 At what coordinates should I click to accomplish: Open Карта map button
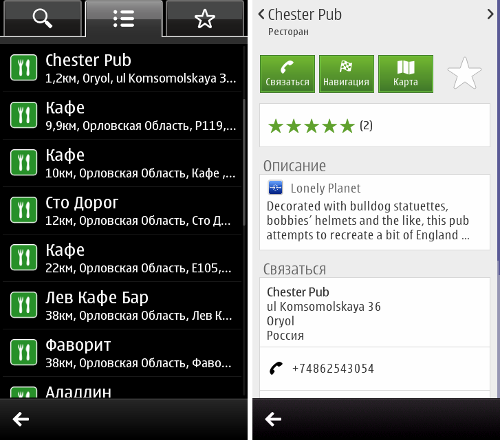click(405, 74)
